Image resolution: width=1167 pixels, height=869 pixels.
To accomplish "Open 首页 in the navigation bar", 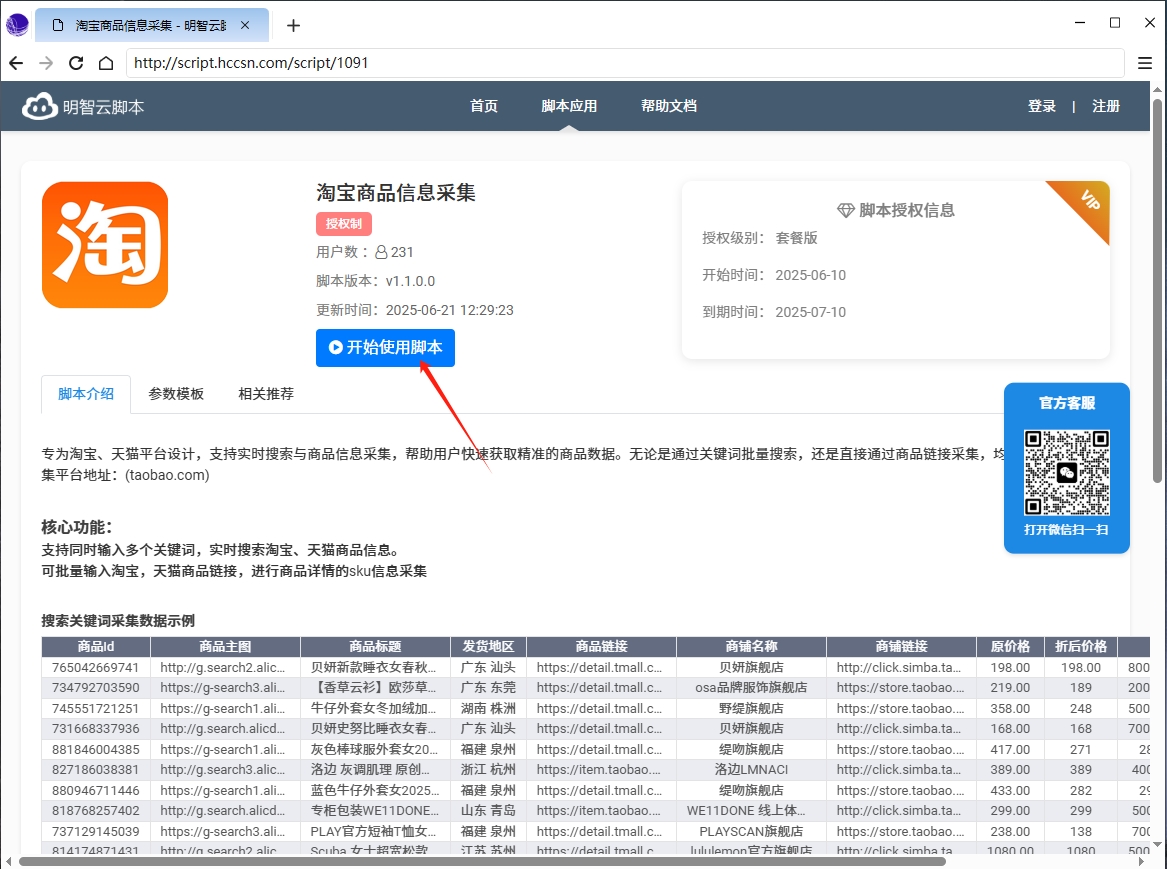I will pos(484,106).
